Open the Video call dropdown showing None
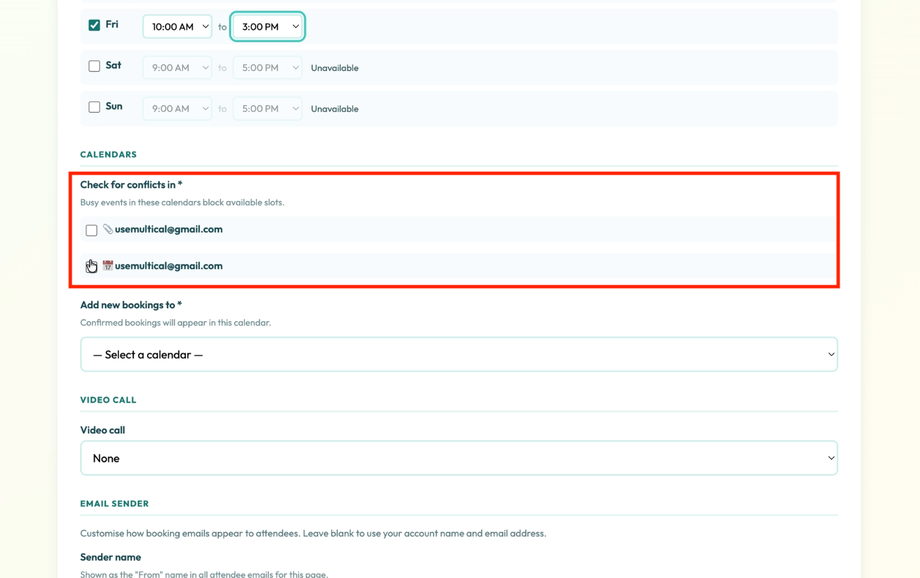This screenshot has height=578, width=920. tap(459, 457)
